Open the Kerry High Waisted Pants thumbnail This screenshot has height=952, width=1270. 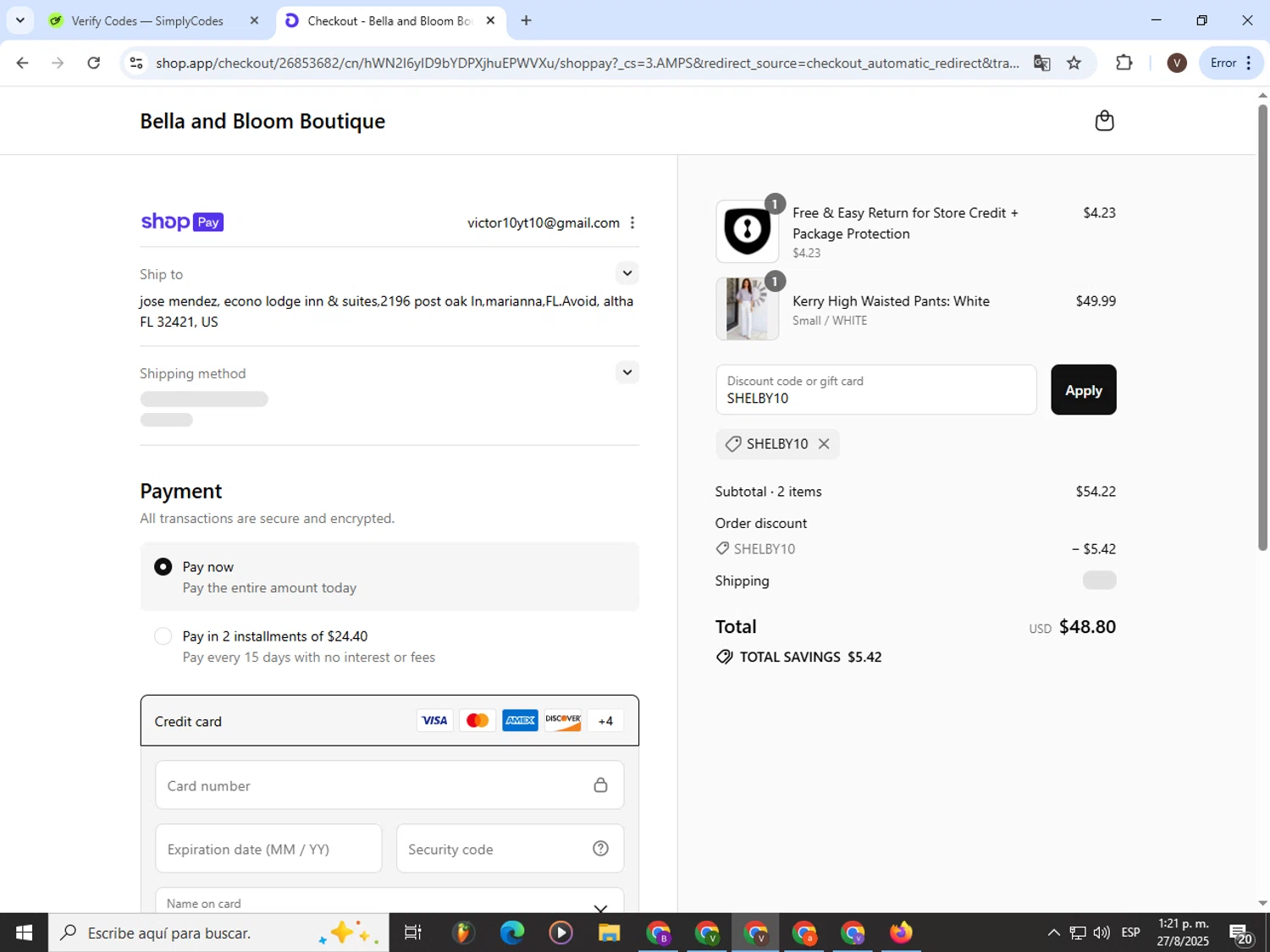coord(748,309)
